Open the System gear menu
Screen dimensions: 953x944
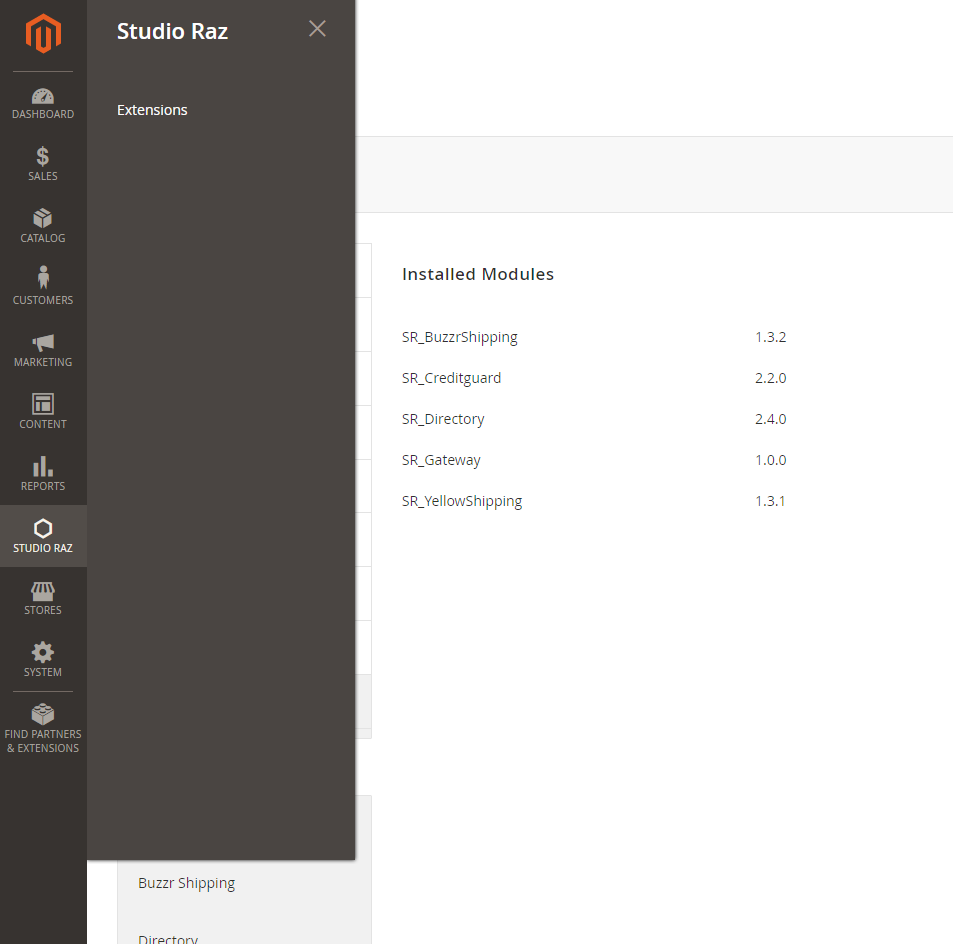pos(43,661)
